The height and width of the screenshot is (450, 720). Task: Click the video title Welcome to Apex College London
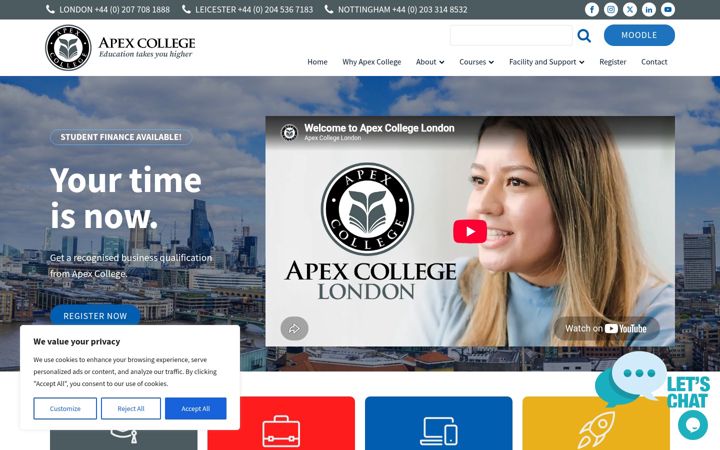pyautogui.click(x=379, y=128)
